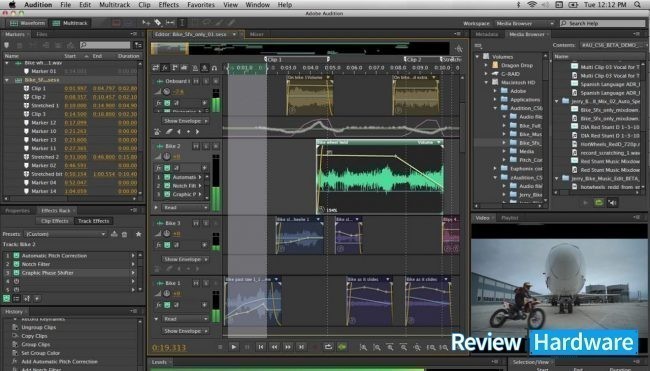
Task: Open the Presets (Custom) dropdown
Action: tap(65, 234)
